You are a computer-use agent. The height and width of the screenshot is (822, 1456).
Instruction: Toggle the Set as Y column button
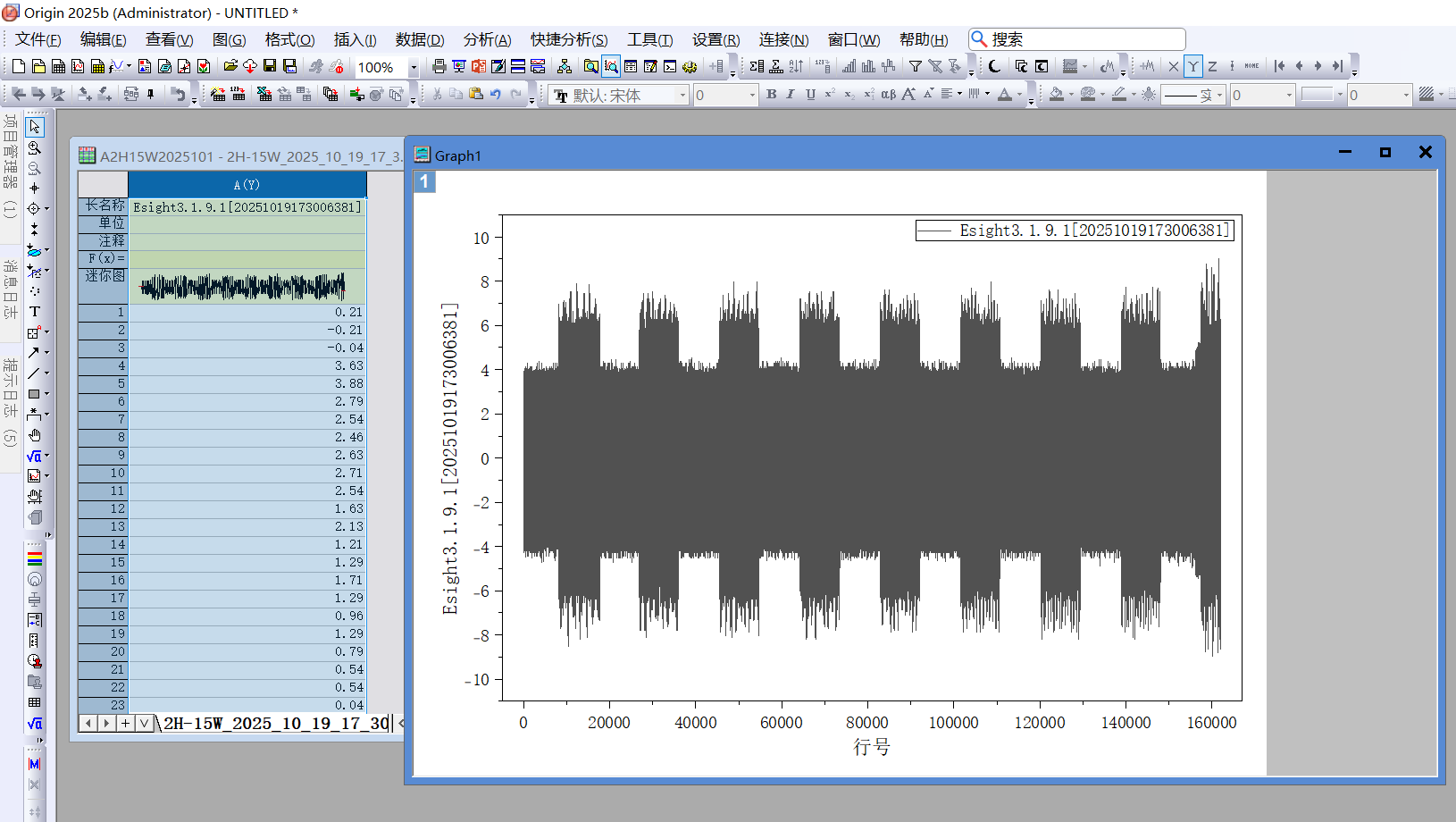point(1192,67)
